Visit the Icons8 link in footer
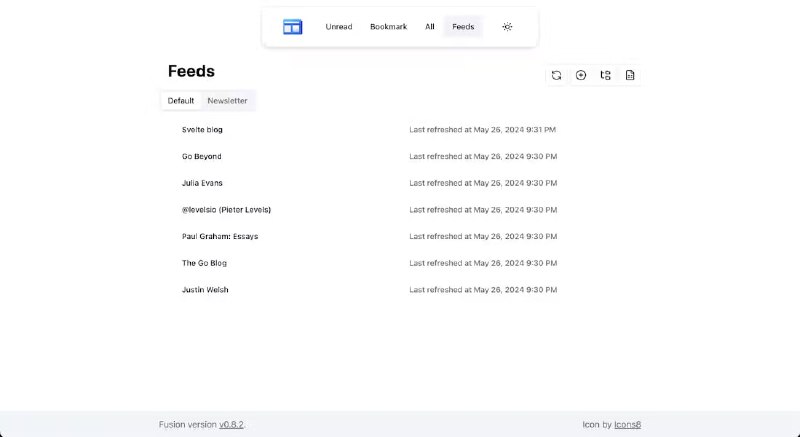 (x=627, y=425)
